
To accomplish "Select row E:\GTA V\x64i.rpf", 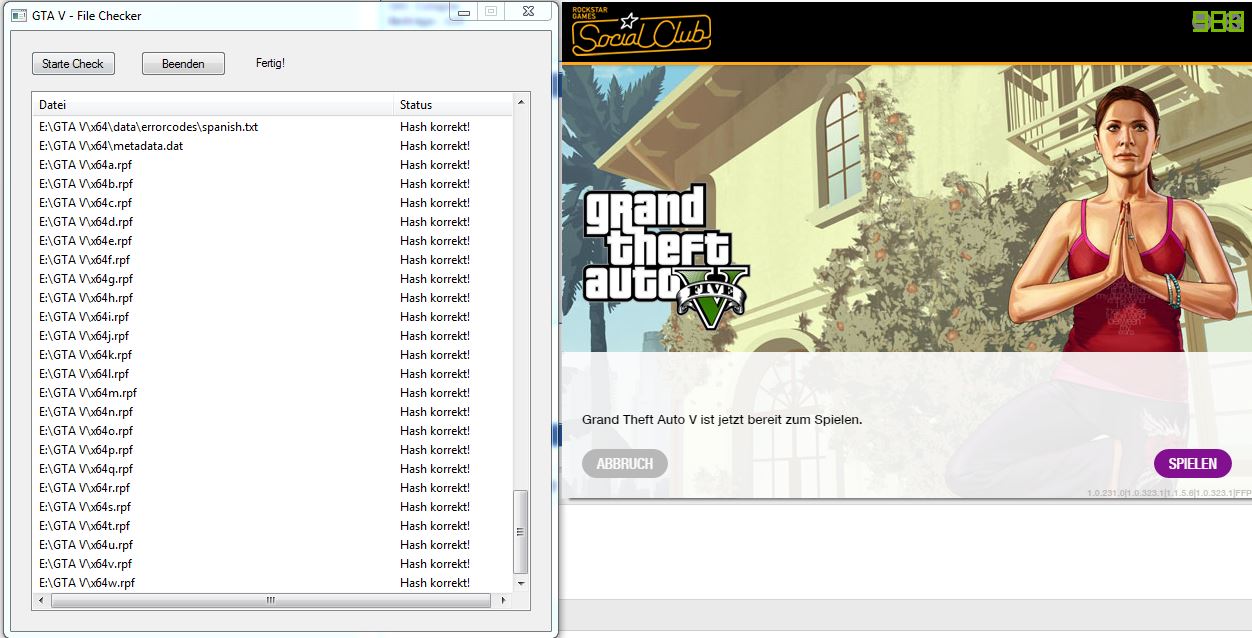I will pyautogui.click(x=272, y=317).
